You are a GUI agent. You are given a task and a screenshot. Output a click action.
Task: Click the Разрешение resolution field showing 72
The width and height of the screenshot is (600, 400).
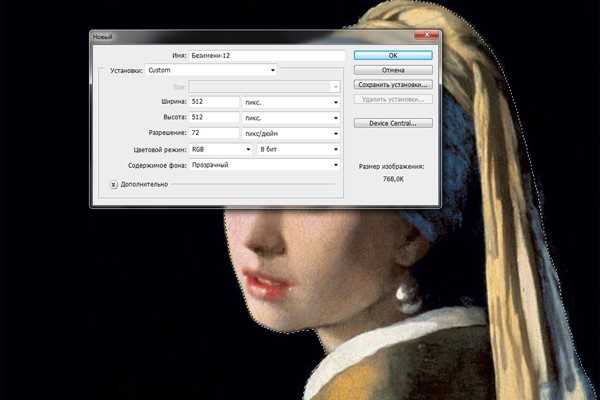coord(214,133)
